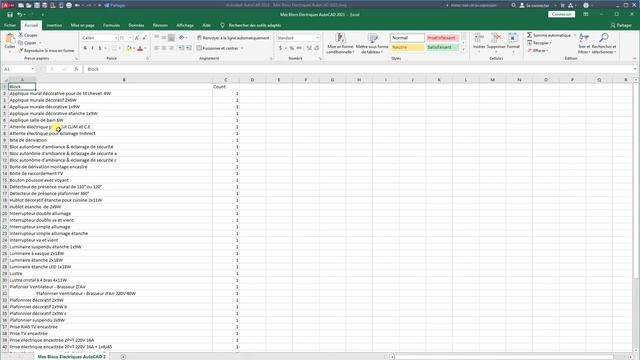Decrease the cell indent
This screenshot has width=640, height=360.
tap(181, 48)
